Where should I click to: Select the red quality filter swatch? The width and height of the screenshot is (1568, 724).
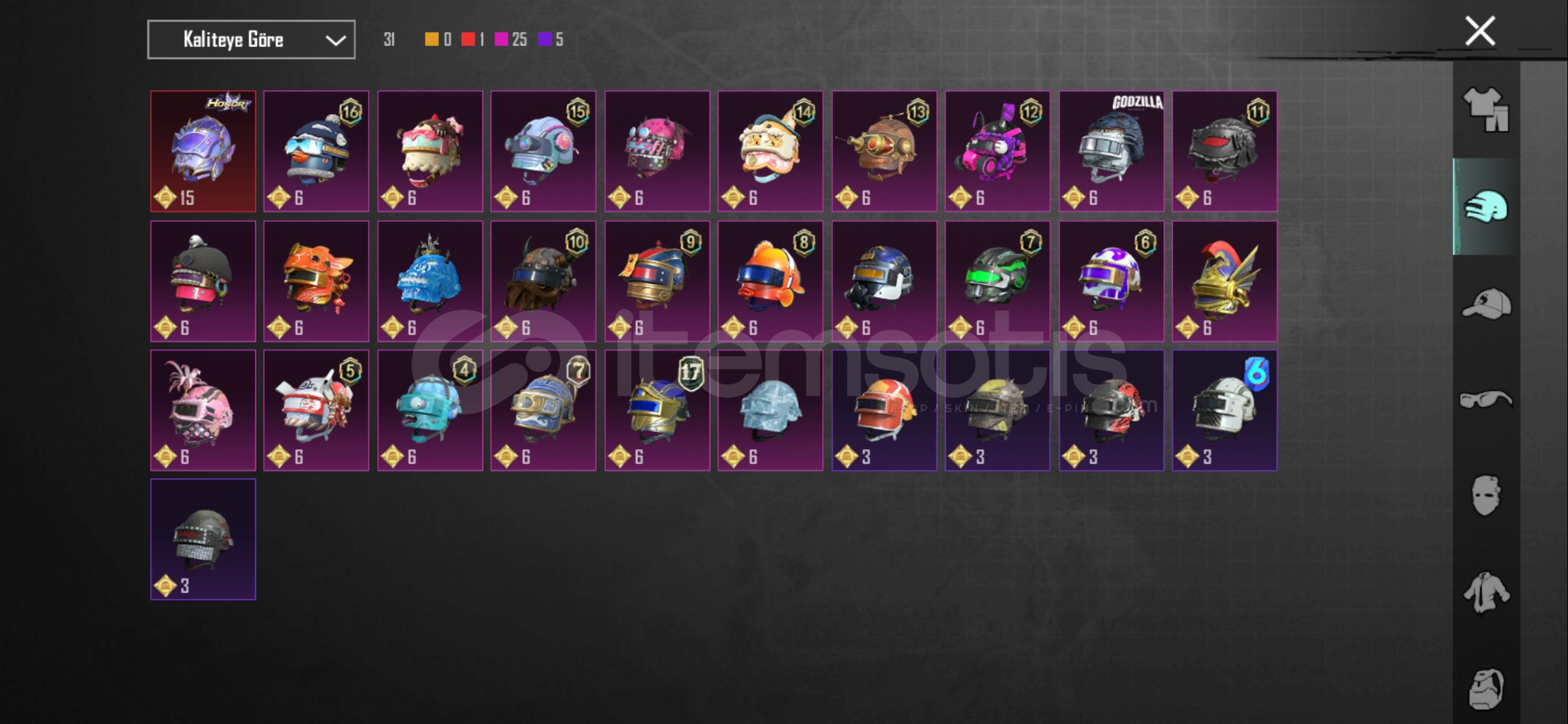(468, 40)
